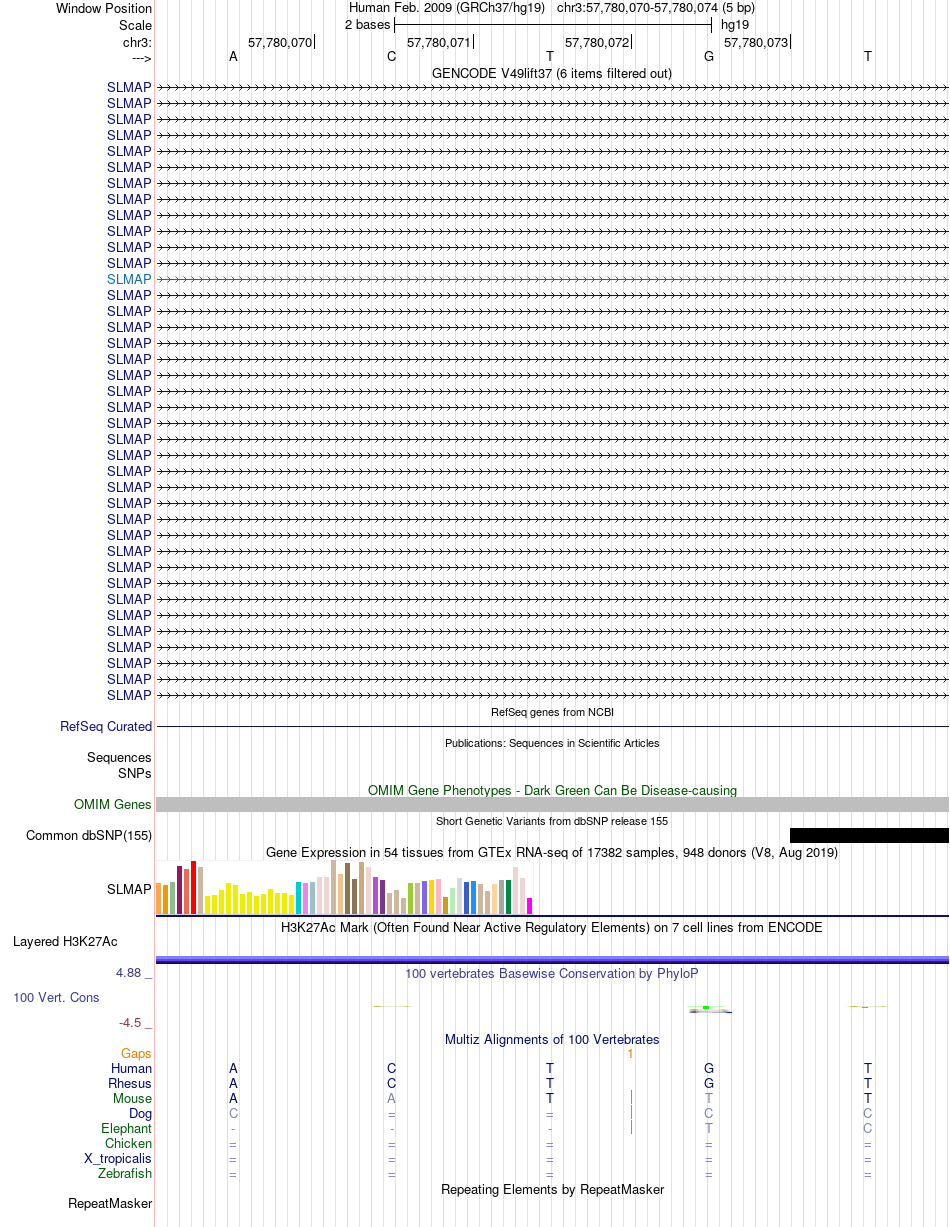Click the cyan bar in GTEx chart

[299, 898]
